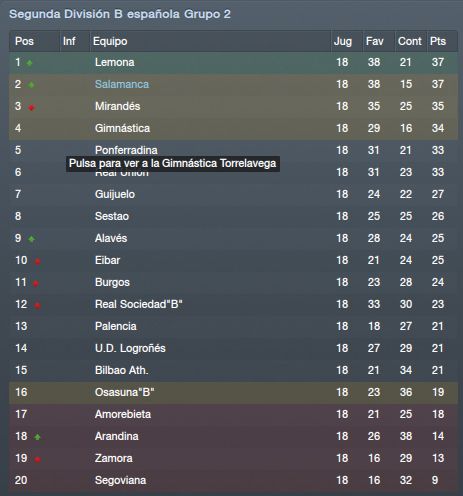The image size is (463, 496).
Task: Select the Ponferradina team name
Action: [x=126, y=150]
